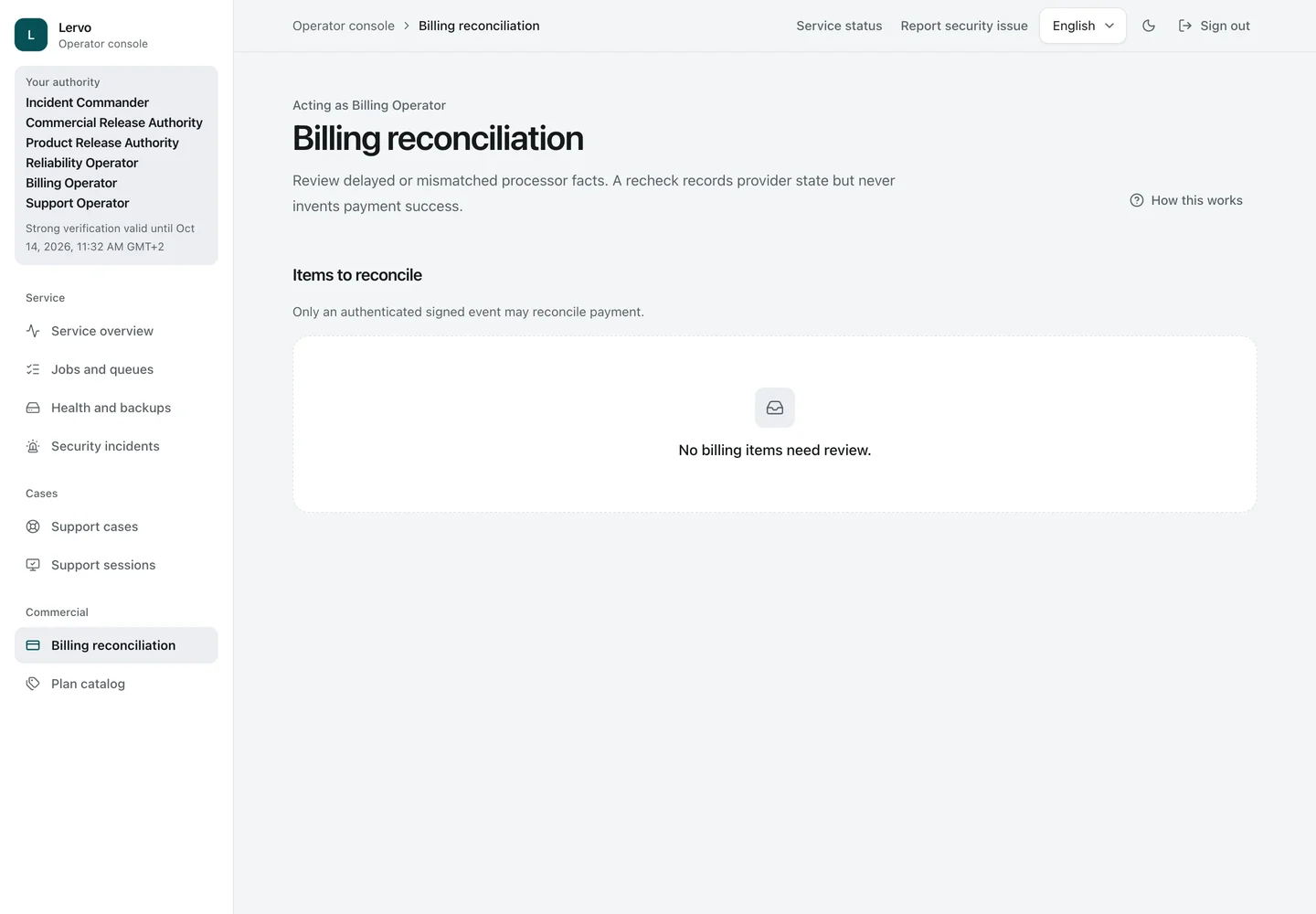This screenshot has width=1316, height=914.
Task: Click the empty inbox icon
Action: click(775, 408)
